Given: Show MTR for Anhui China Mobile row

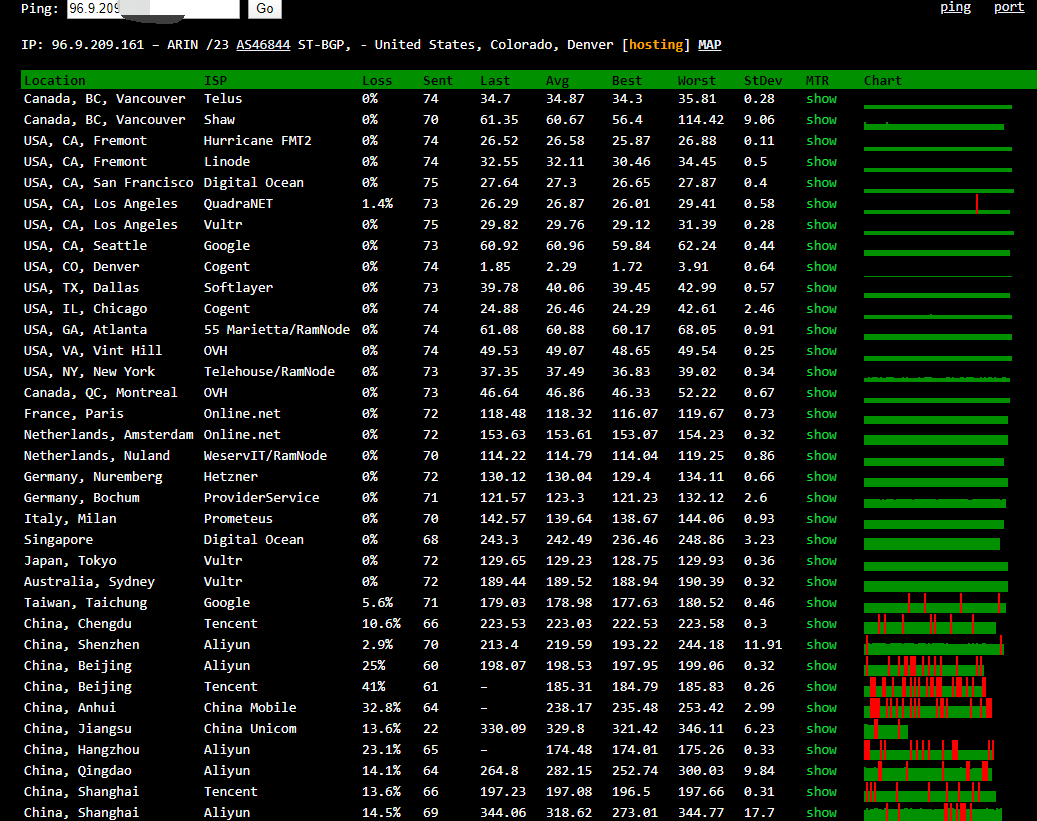Looking at the screenshot, I should click(x=821, y=708).
